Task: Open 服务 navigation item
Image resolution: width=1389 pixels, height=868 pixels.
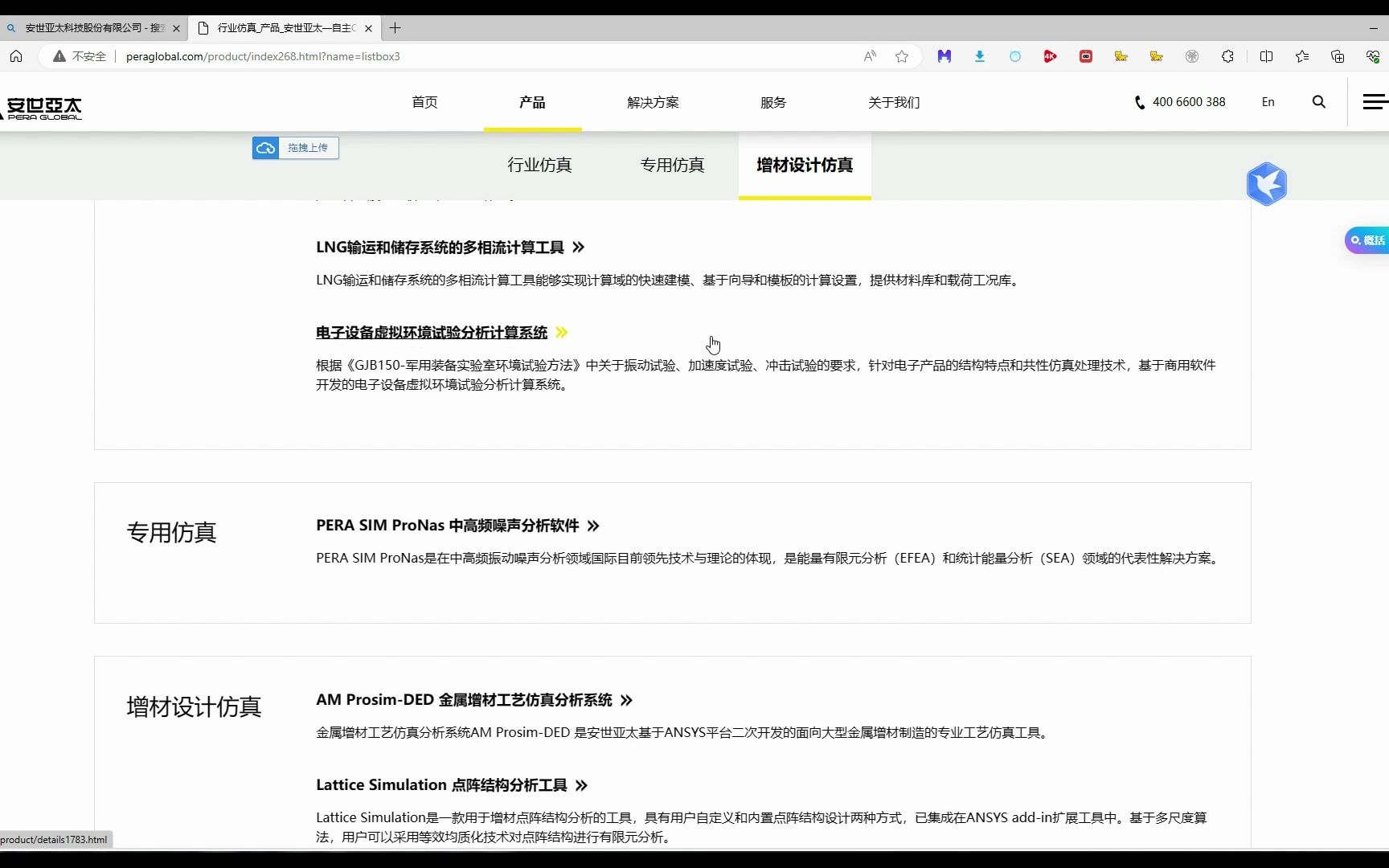Action: point(773,102)
